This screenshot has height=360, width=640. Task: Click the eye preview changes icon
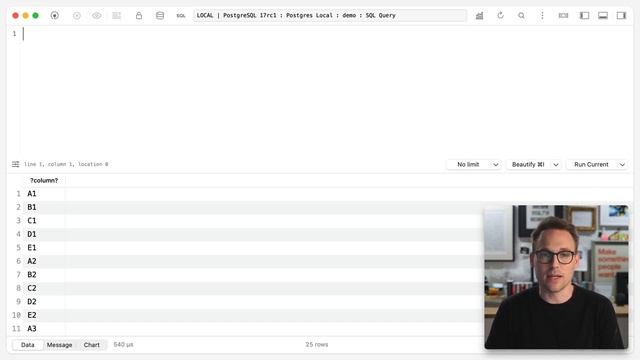tap(97, 16)
